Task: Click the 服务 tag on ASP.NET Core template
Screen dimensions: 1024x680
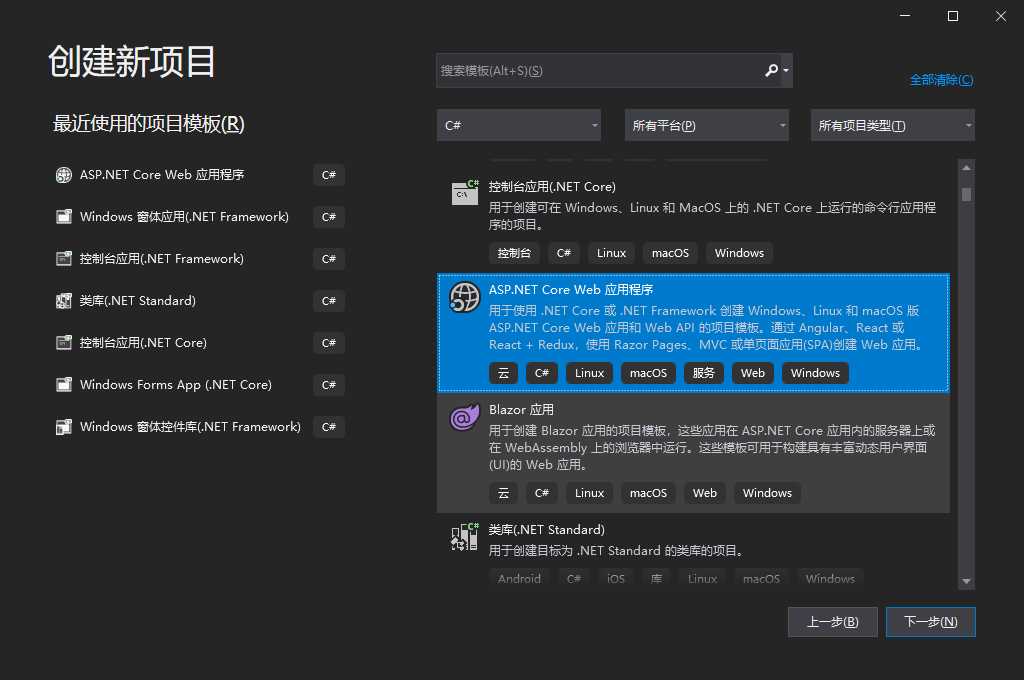Action: point(703,373)
